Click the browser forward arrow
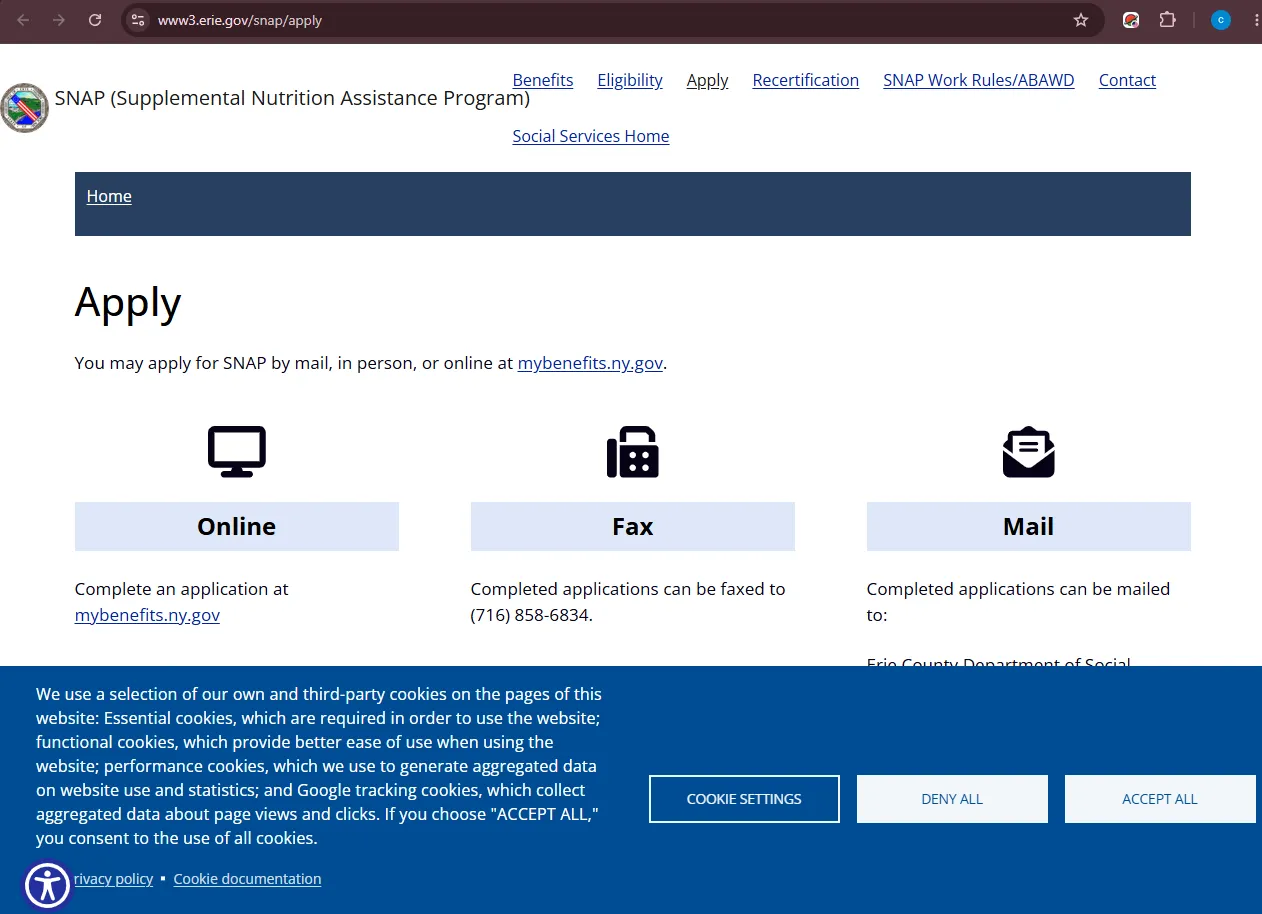Image resolution: width=1262 pixels, height=914 pixels. (59, 20)
